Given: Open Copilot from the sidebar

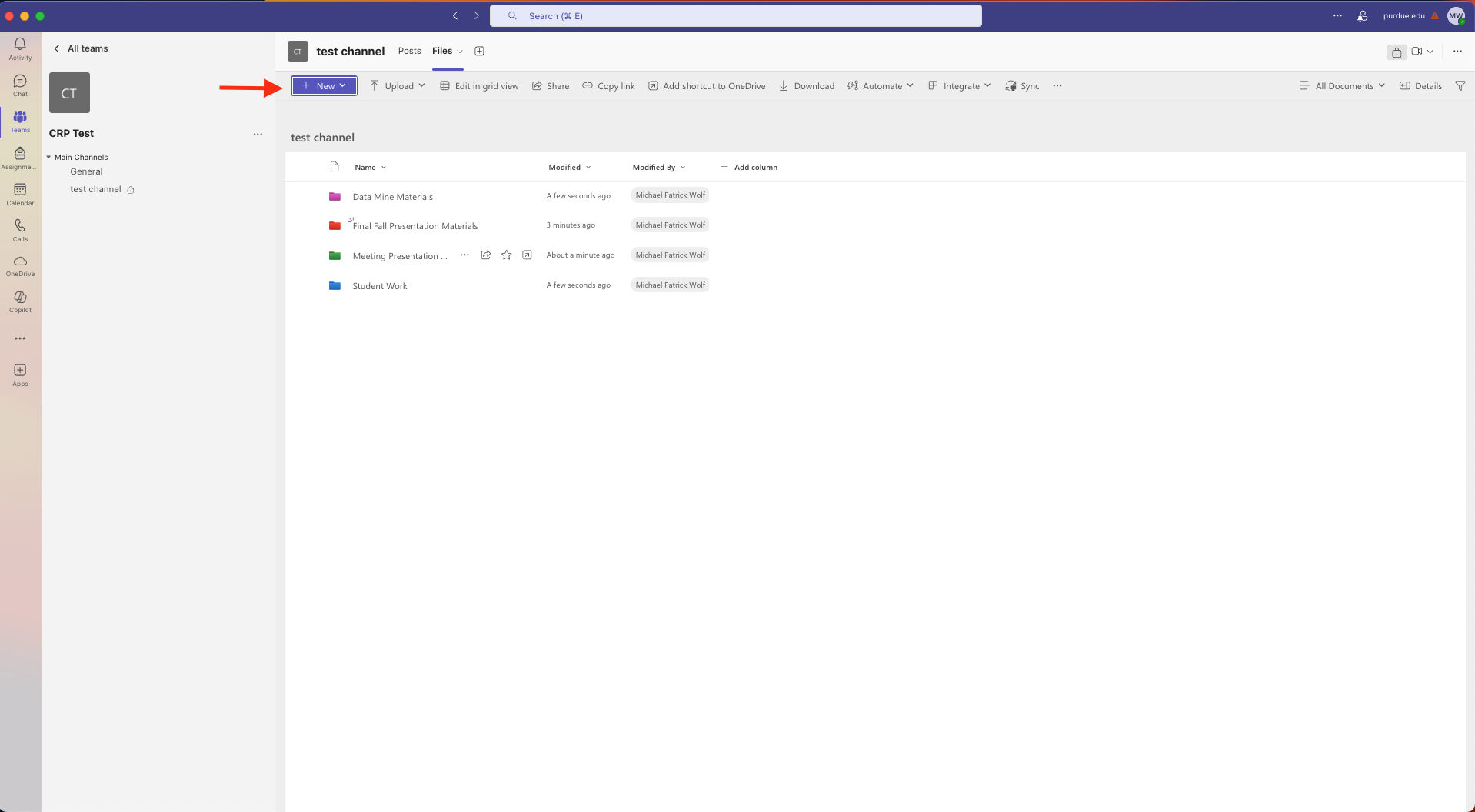Looking at the screenshot, I should click(20, 300).
